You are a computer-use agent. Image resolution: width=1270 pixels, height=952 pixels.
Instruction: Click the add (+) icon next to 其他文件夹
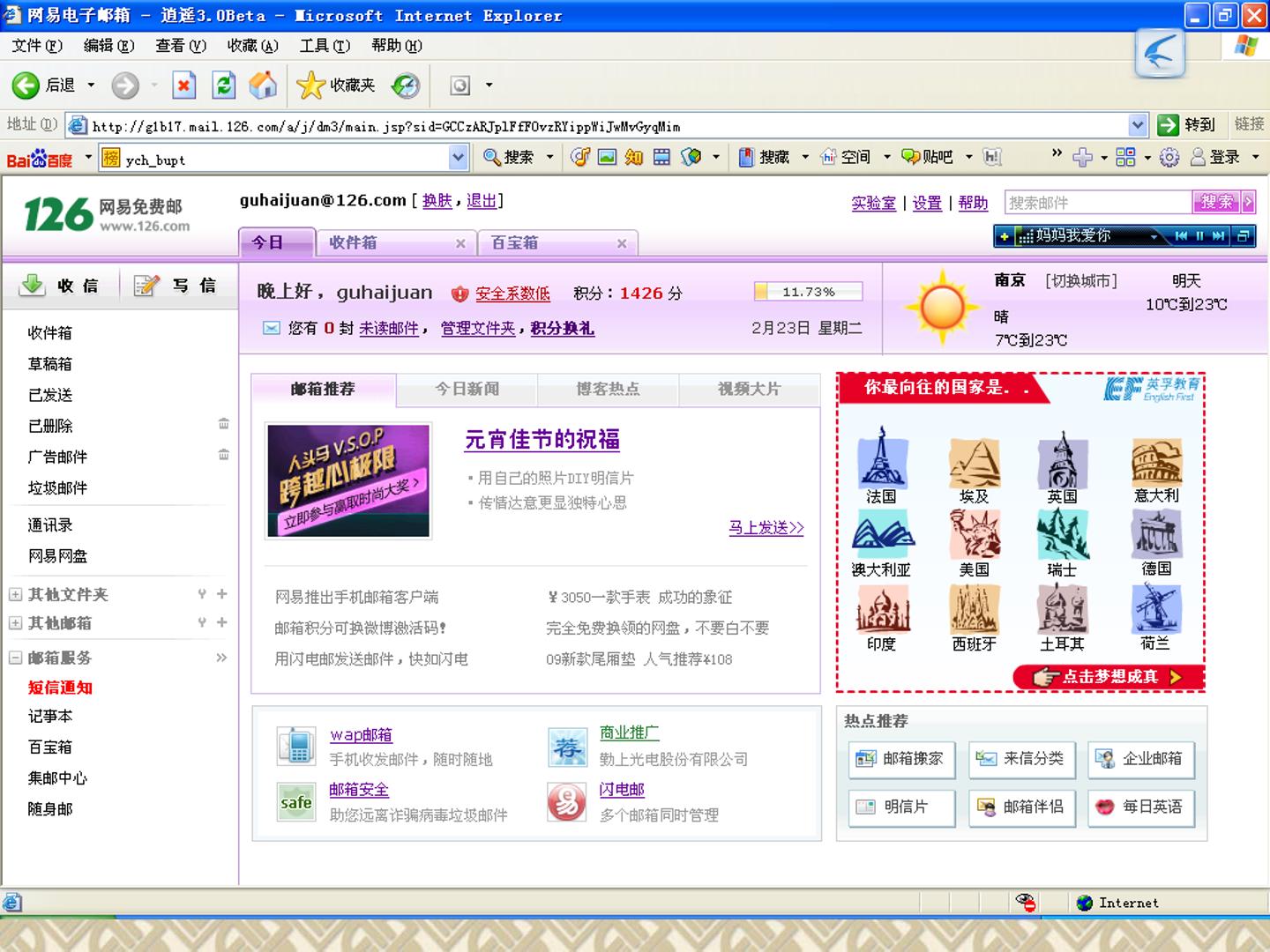click(x=222, y=594)
